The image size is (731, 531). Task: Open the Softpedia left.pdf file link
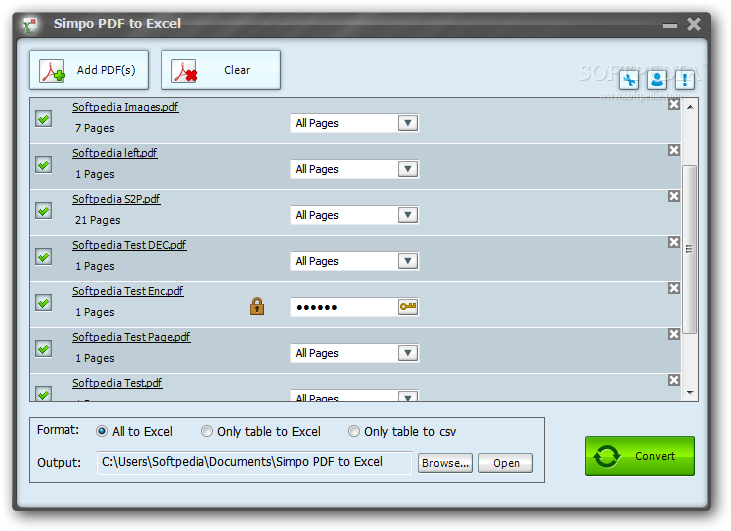coord(115,153)
